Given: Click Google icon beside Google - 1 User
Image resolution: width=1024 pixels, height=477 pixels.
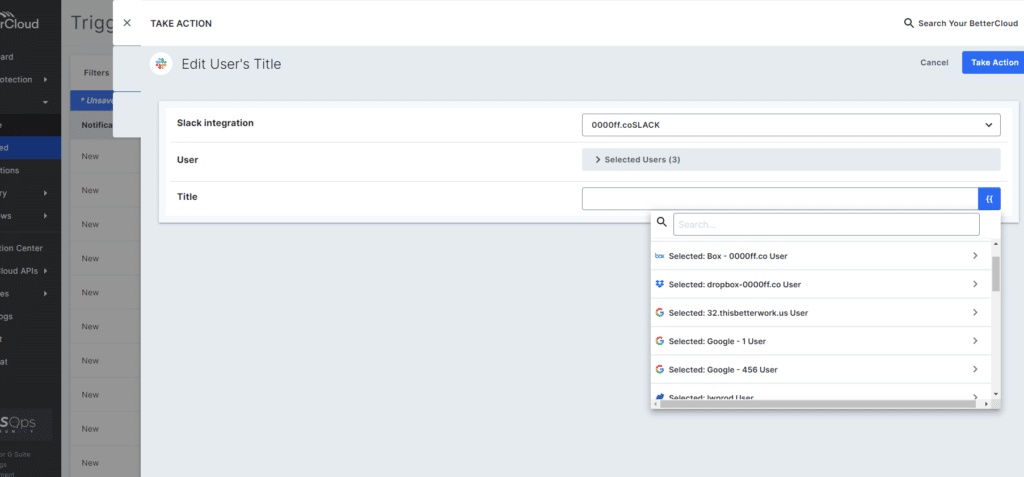Looking at the screenshot, I should [x=660, y=340].
